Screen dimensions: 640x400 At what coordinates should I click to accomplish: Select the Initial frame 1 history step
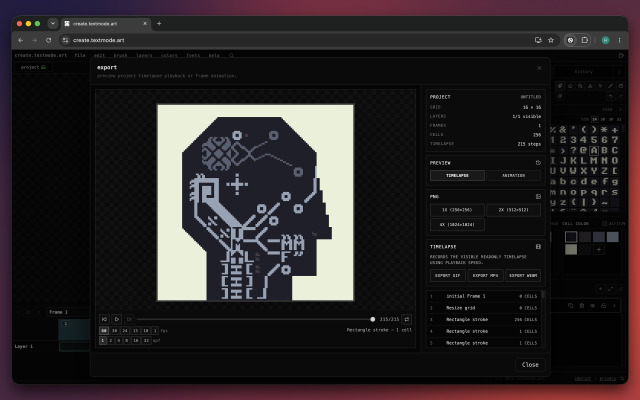click(x=483, y=296)
